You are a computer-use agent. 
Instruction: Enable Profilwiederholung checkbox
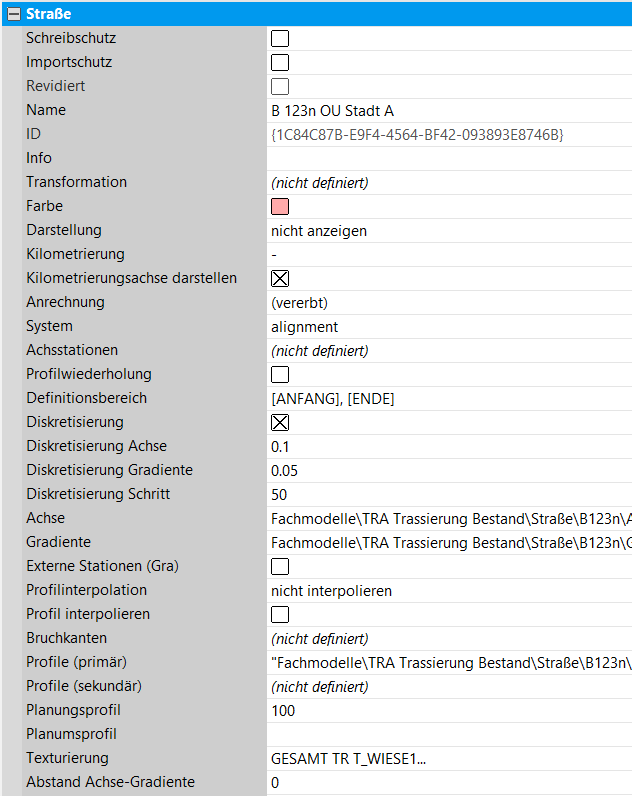(280, 374)
